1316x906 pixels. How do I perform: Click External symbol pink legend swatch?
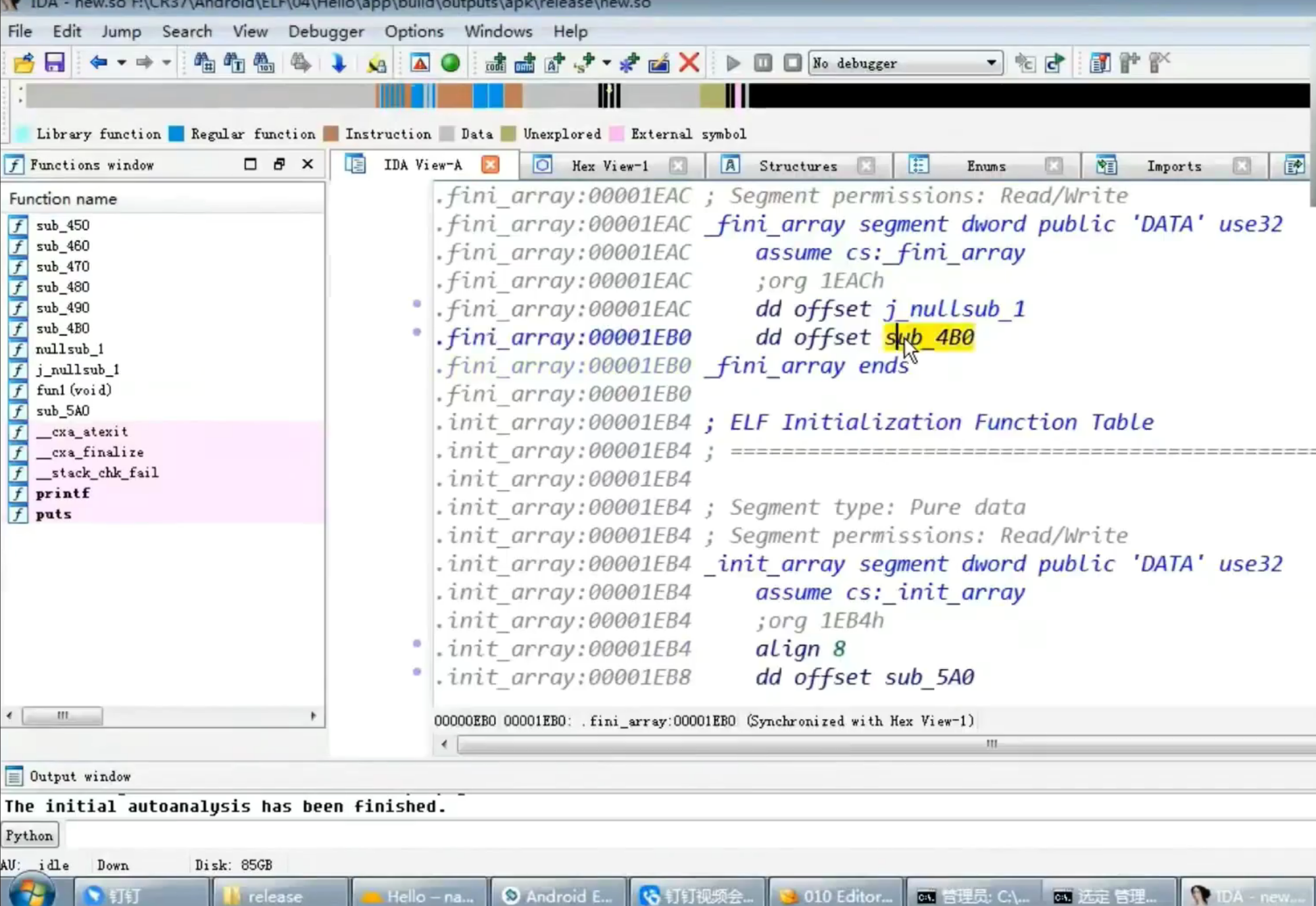tap(616, 134)
